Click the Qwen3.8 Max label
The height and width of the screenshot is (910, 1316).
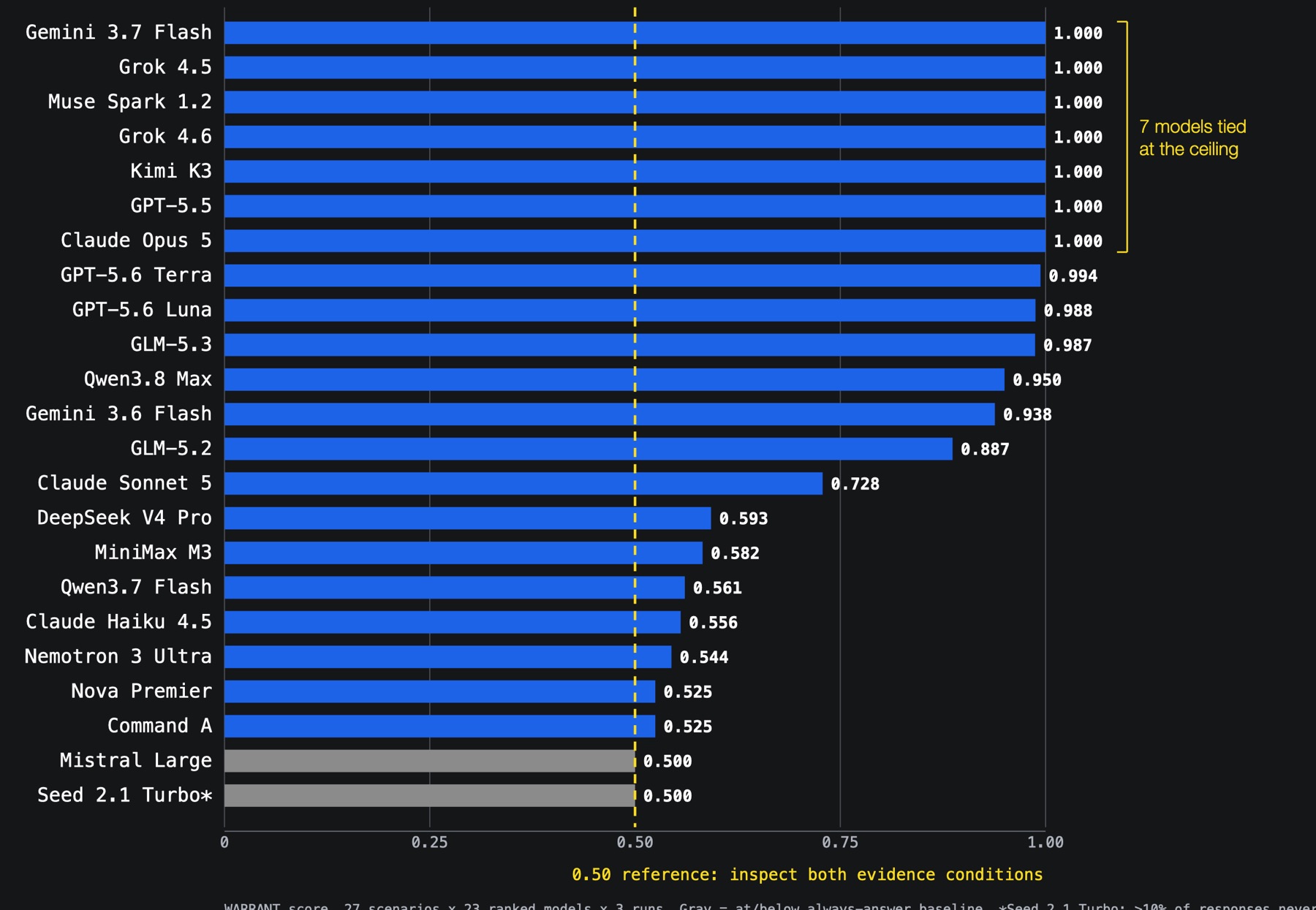(x=148, y=379)
